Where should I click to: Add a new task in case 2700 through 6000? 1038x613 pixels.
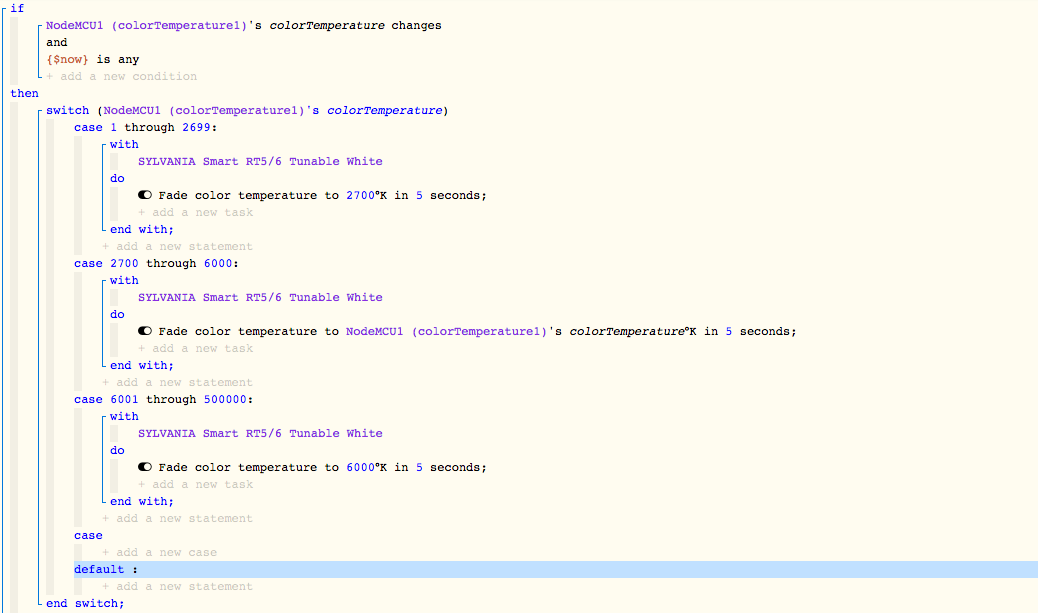(195, 348)
